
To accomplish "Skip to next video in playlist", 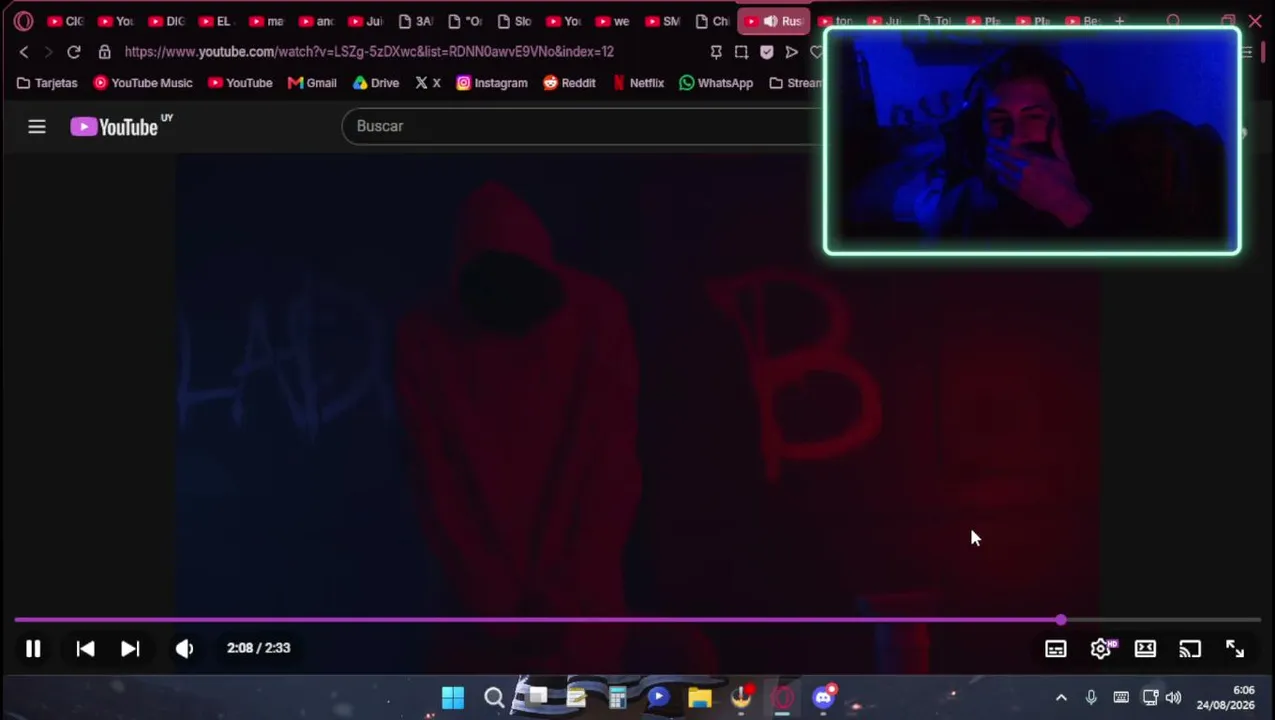I will coord(130,649).
